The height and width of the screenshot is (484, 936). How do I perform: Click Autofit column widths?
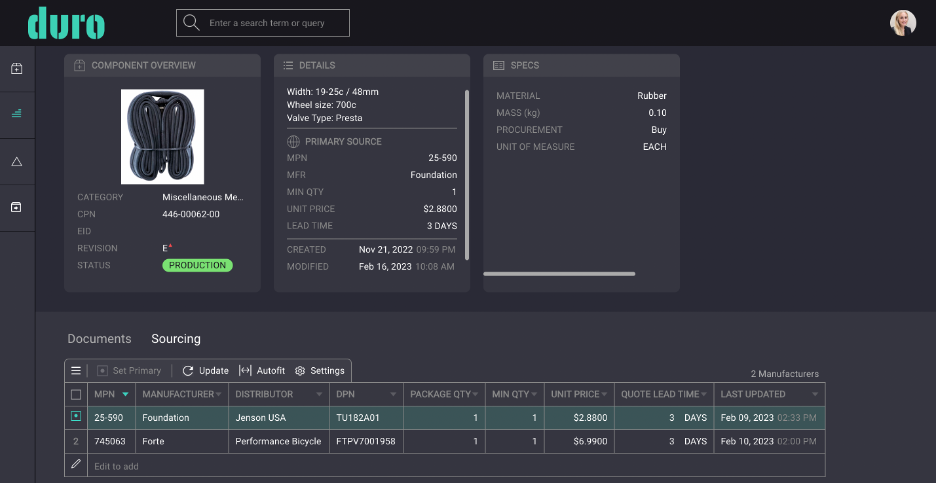point(261,371)
